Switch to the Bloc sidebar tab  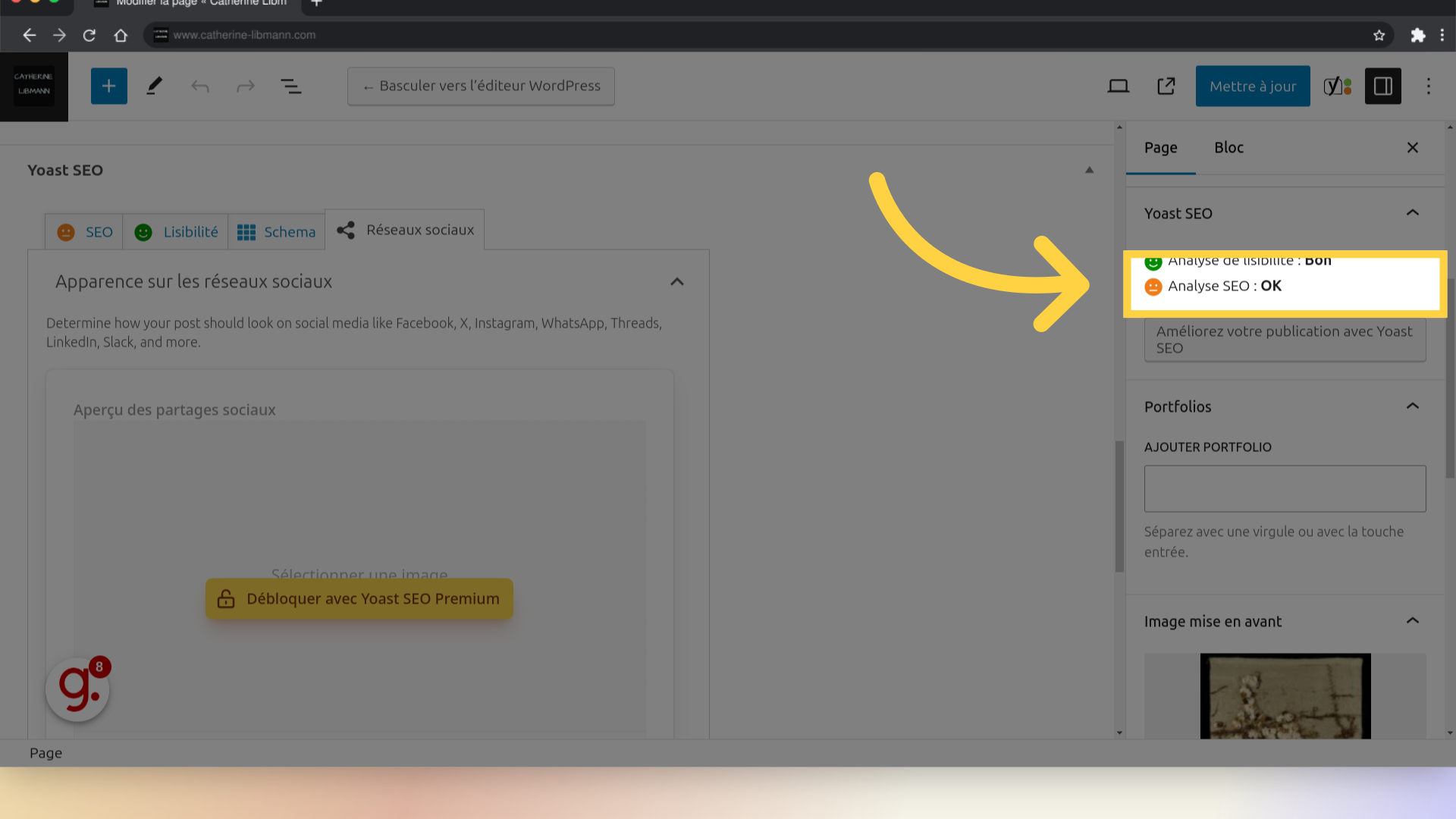tap(1229, 148)
